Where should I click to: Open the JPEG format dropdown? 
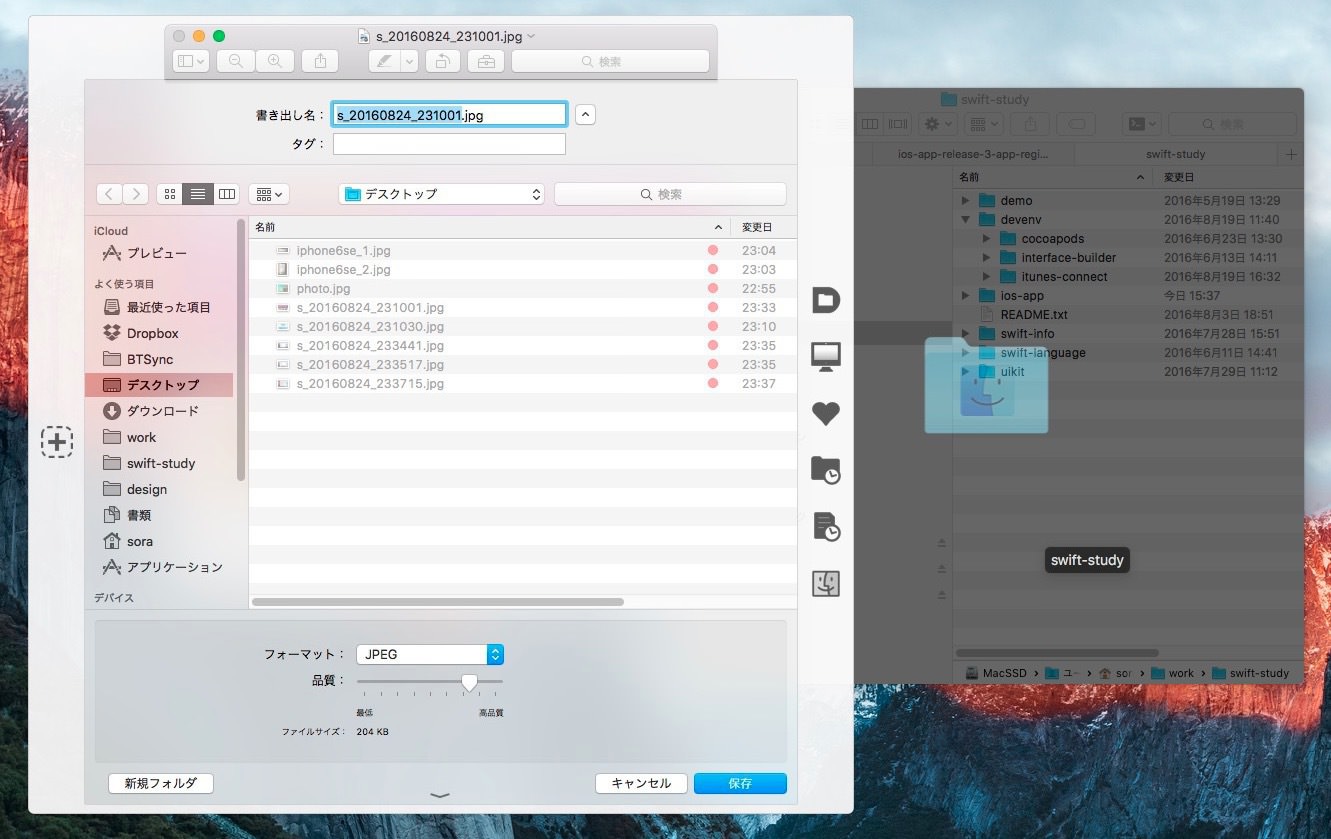[x=430, y=654]
